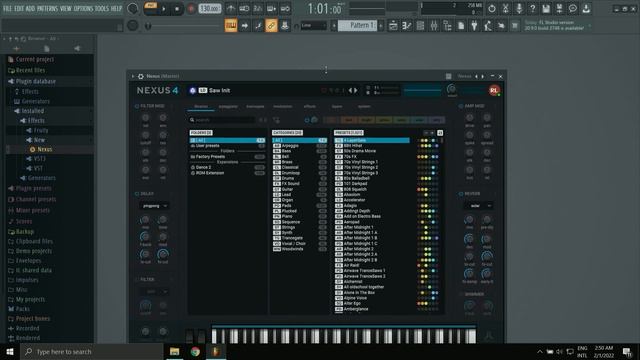The width and height of the screenshot is (640, 360).
Task: Click the Nexus plugin options gear icon
Action: click(x=141, y=76)
